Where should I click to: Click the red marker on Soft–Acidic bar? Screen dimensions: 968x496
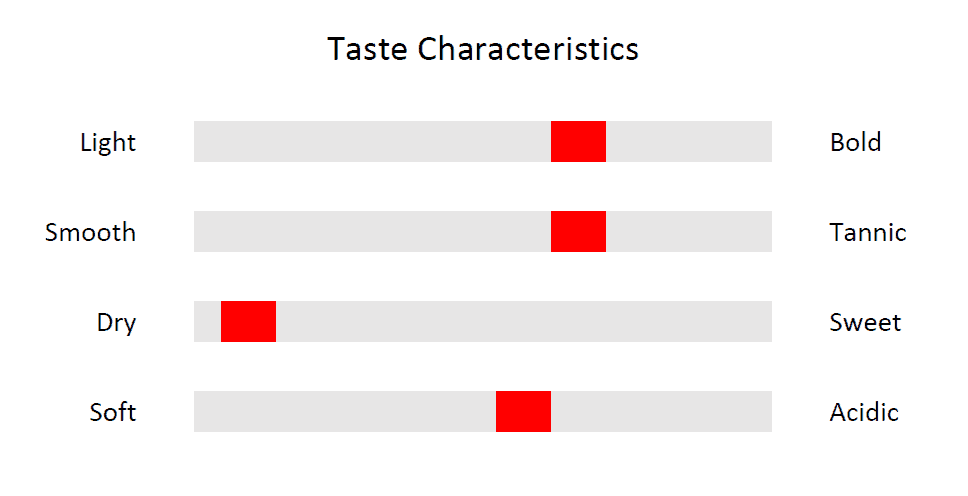point(524,411)
